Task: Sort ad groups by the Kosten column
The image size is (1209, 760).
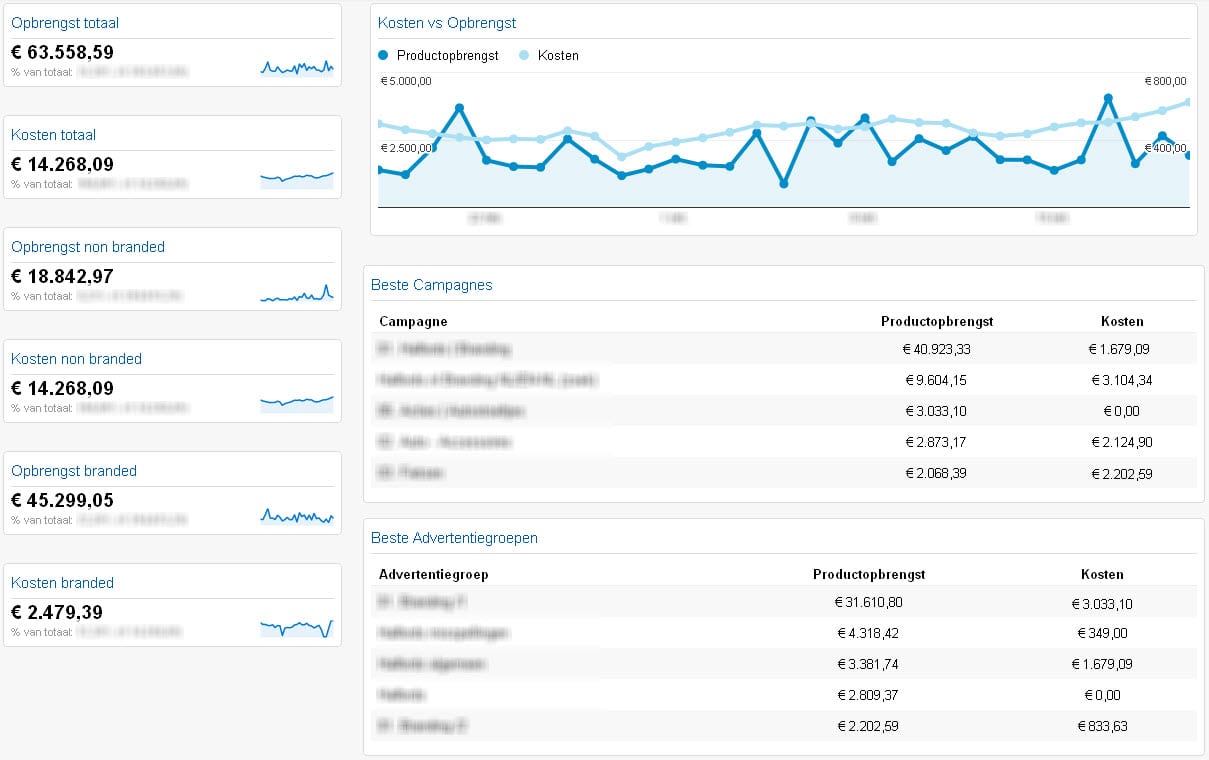Action: click(1102, 574)
